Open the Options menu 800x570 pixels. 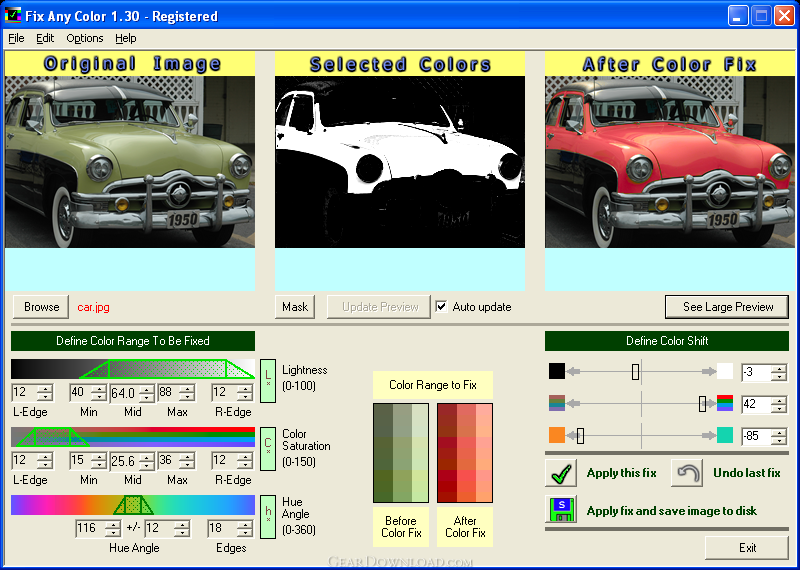[x=85, y=38]
